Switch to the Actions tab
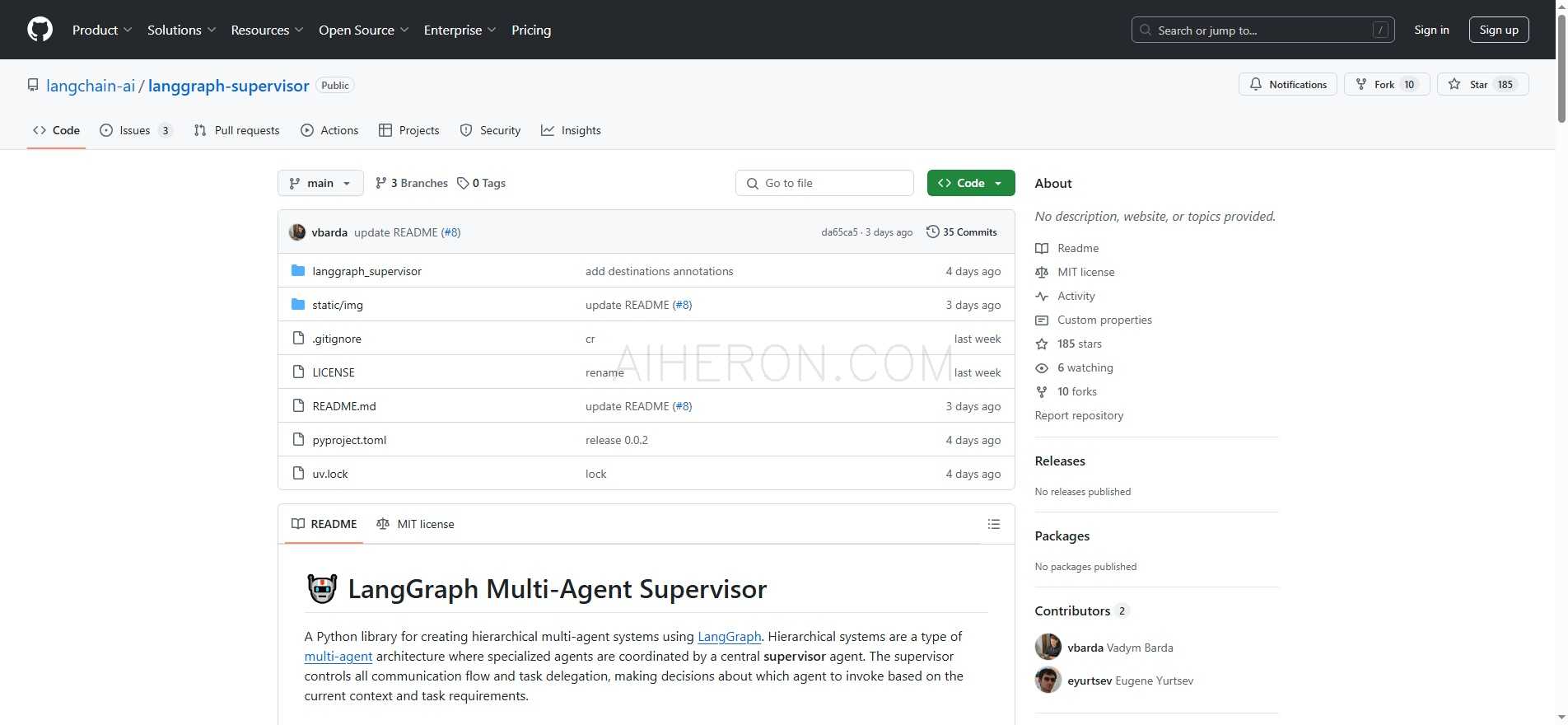1568x725 pixels. [x=329, y=130]
